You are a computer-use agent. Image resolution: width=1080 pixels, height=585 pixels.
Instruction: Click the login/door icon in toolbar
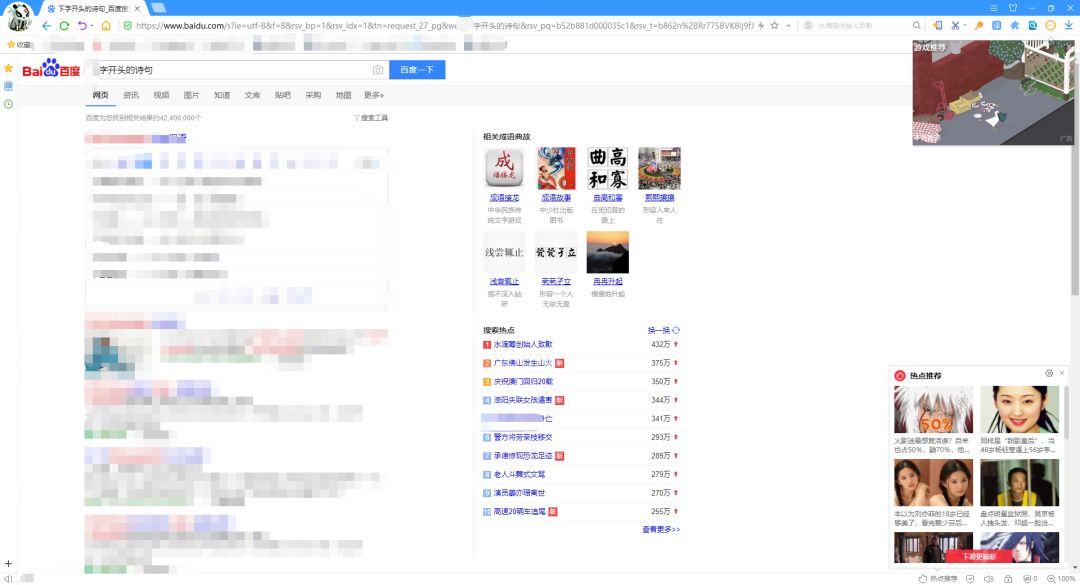(937, 25)
